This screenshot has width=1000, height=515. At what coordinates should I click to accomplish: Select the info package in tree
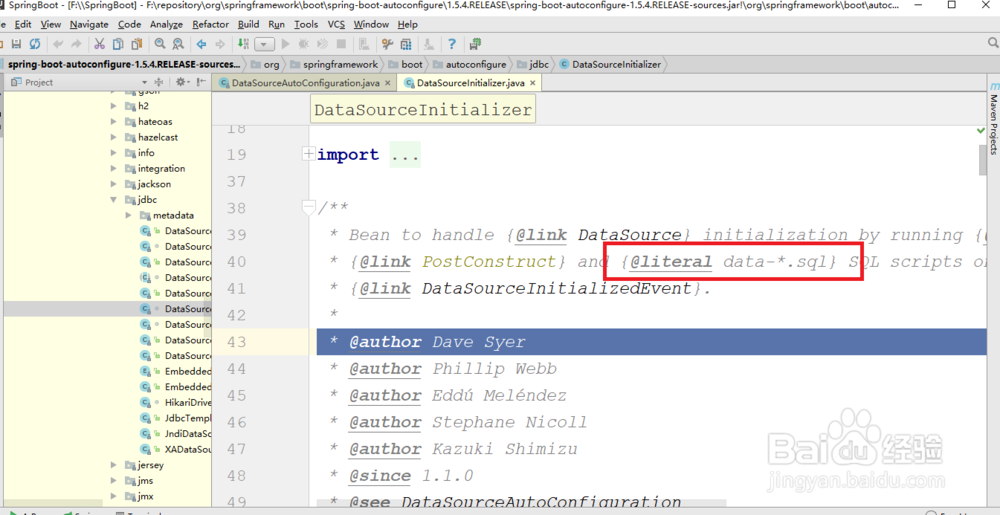146,152
